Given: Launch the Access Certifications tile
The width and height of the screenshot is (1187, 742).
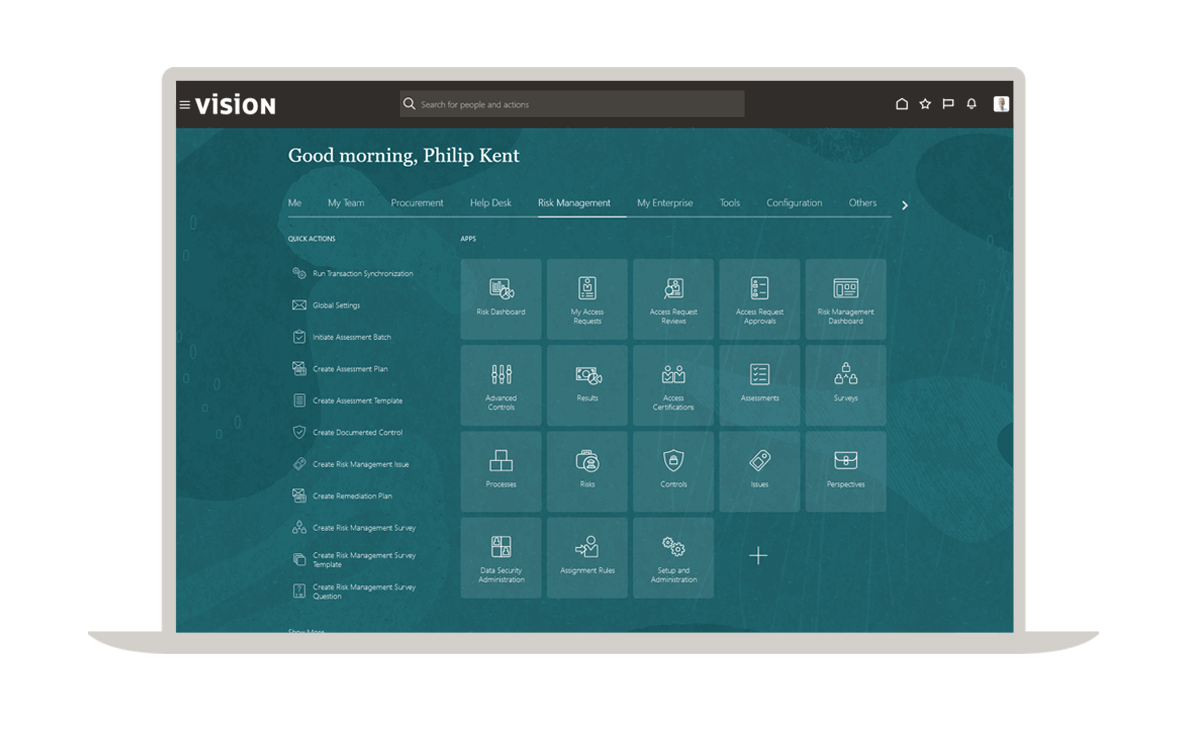Looking at the screenshot, I should pyautogui.click(x=673, y=385).
